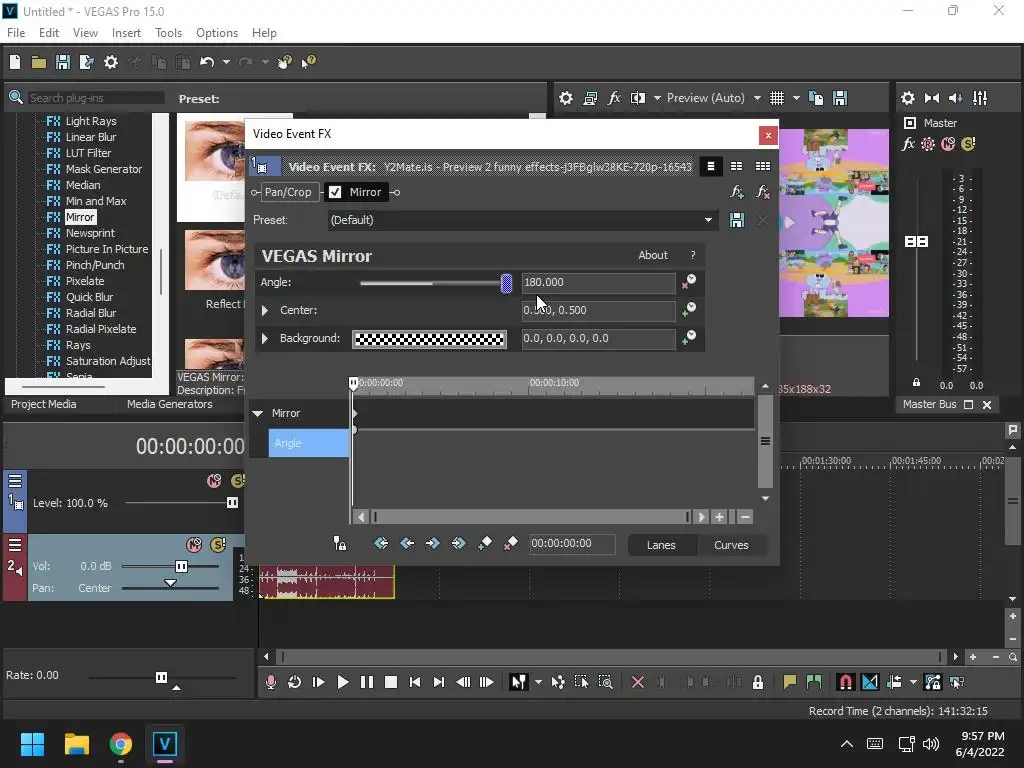Screen dimensions: 1024x768
Task: Collapse the Mirror lane in the FX timeline
Action: 258,413
